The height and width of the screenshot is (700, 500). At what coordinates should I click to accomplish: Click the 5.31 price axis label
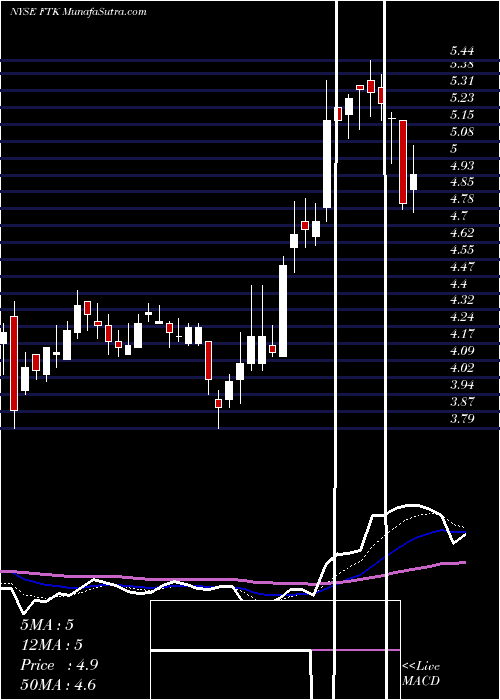click(x=461, y=81)
